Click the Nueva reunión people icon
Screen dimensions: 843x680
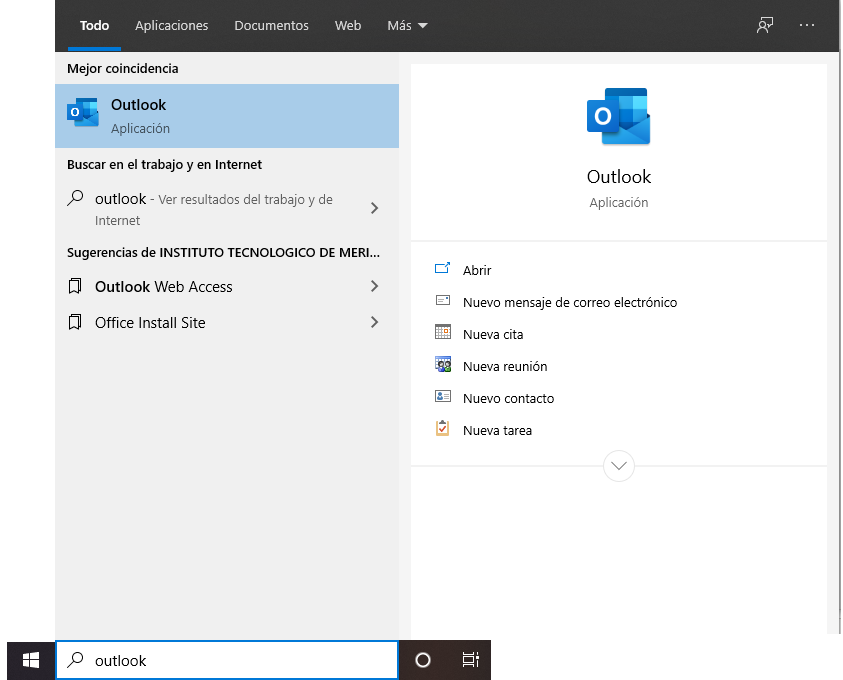[x=442, y=364]
